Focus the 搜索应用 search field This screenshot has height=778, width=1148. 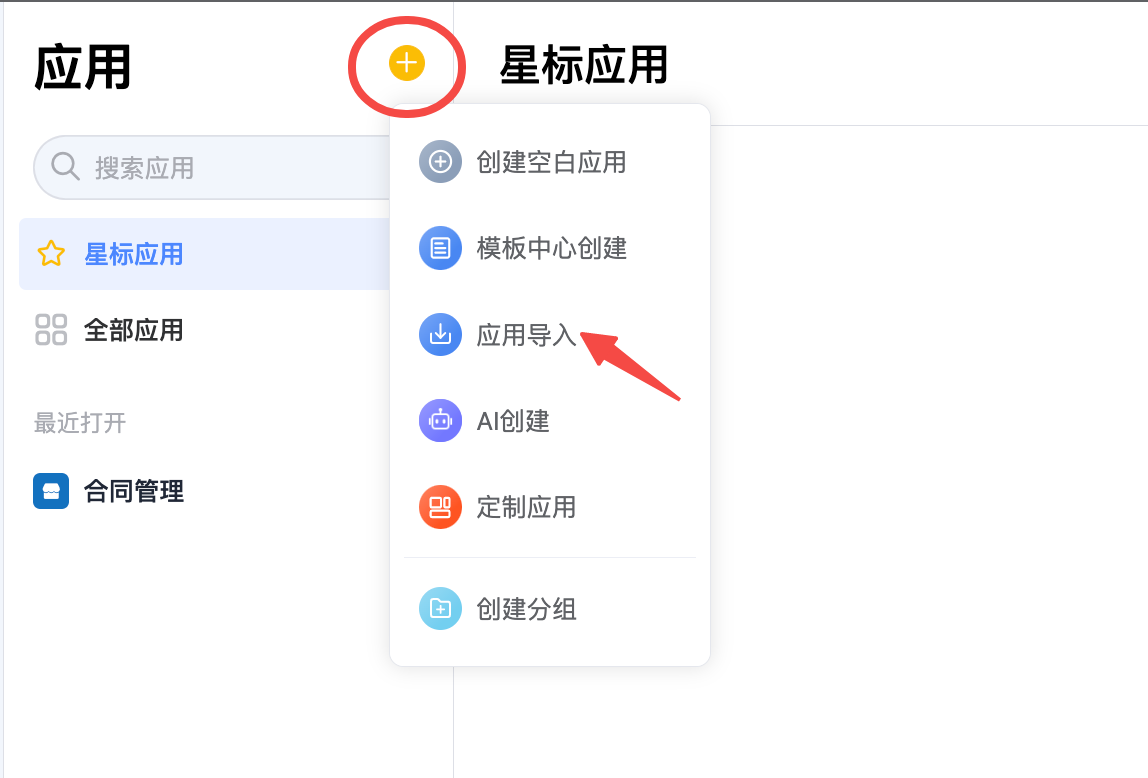pyautogui.click(x=212, y=168)
